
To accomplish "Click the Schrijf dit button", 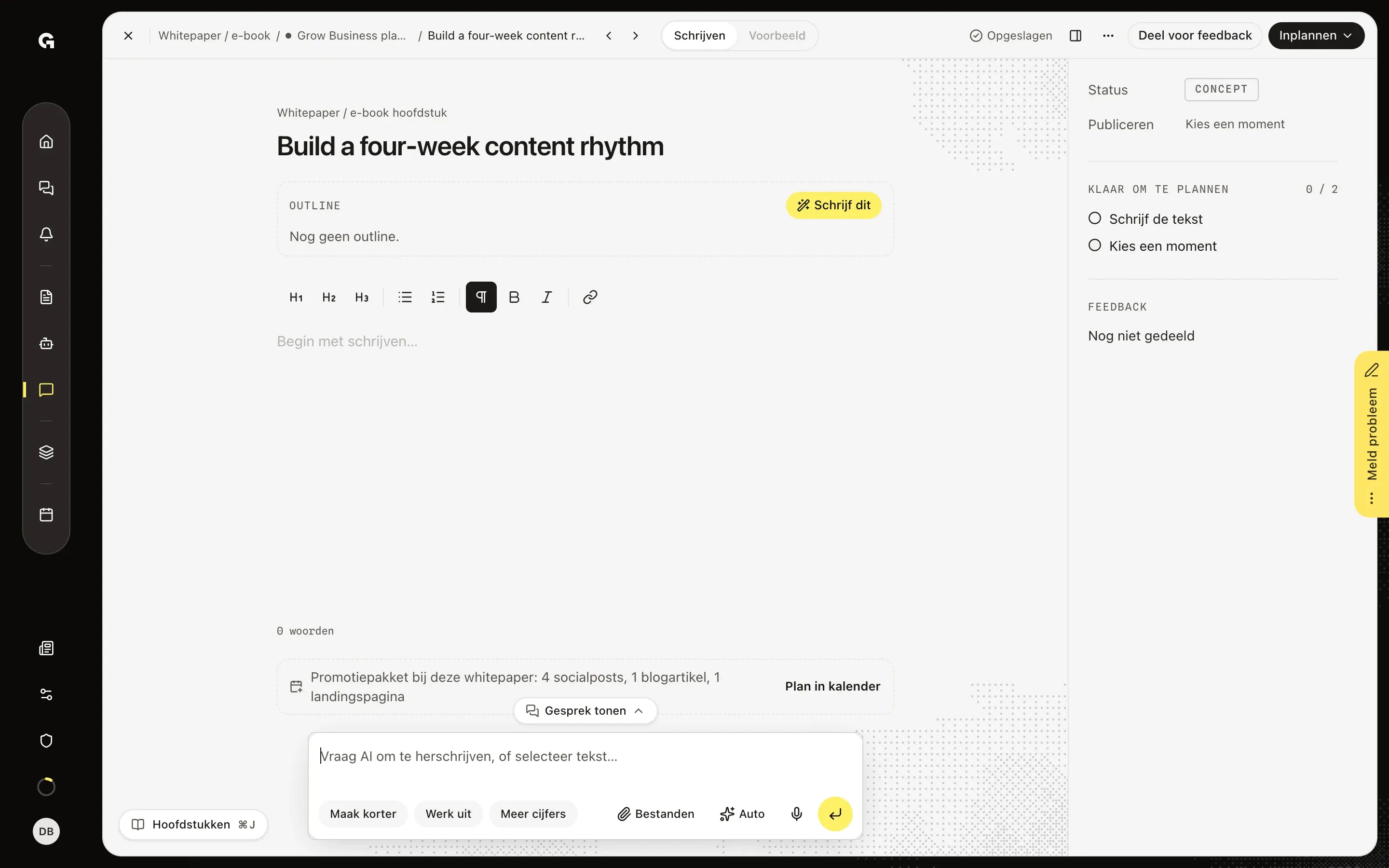I will (x=833, y=205).
